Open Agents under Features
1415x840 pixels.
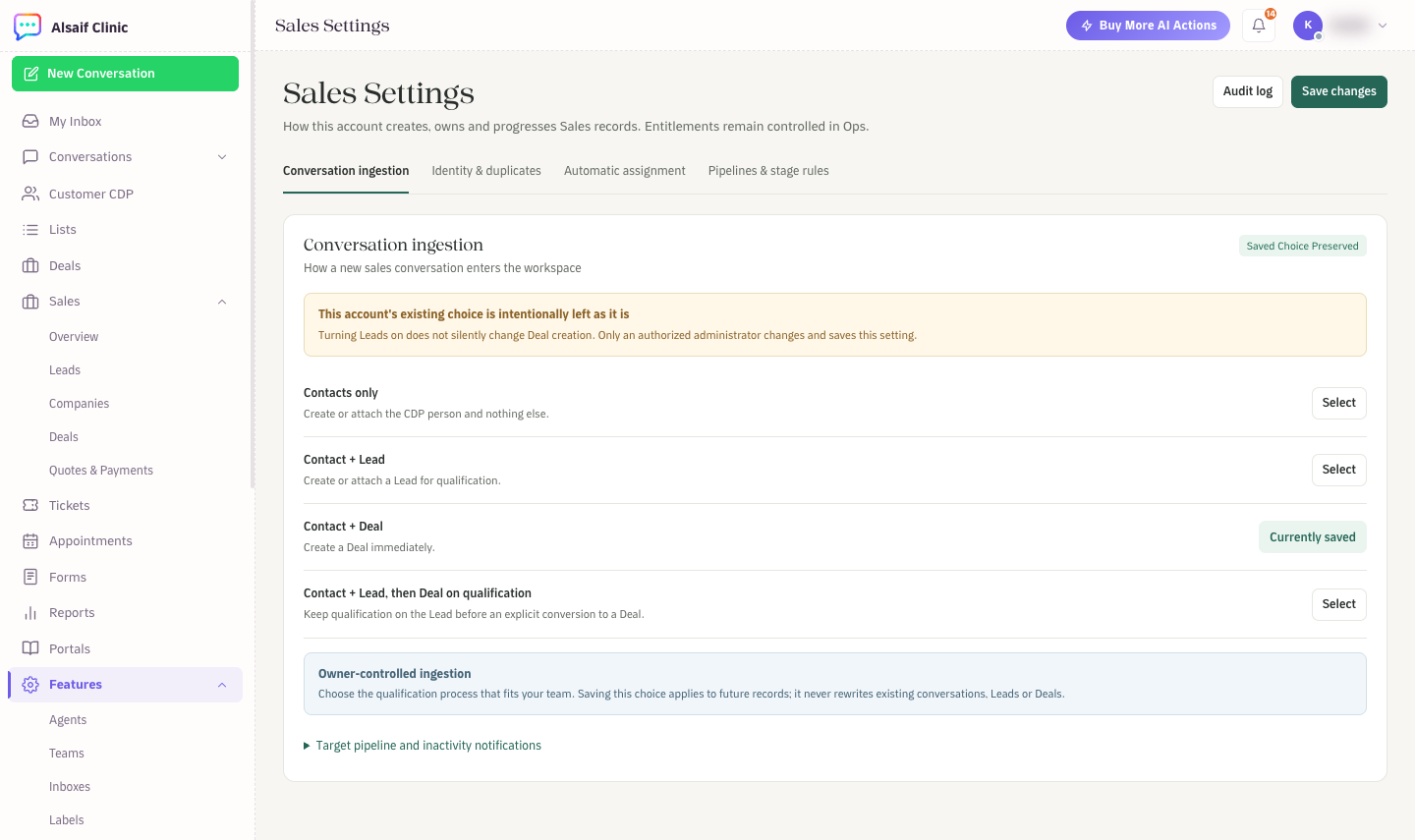point(68,720)
